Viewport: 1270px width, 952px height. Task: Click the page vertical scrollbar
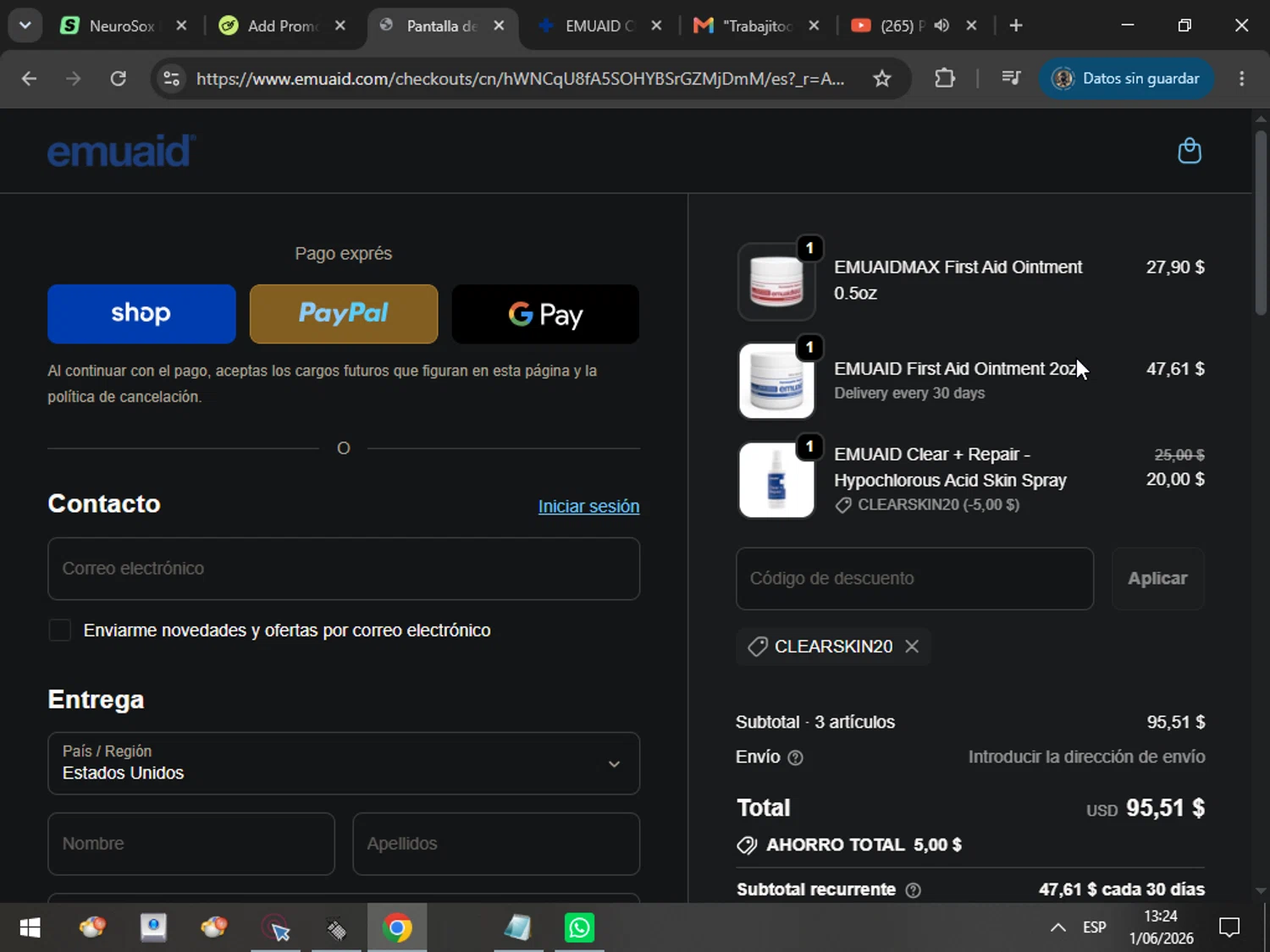[1261, 223]
